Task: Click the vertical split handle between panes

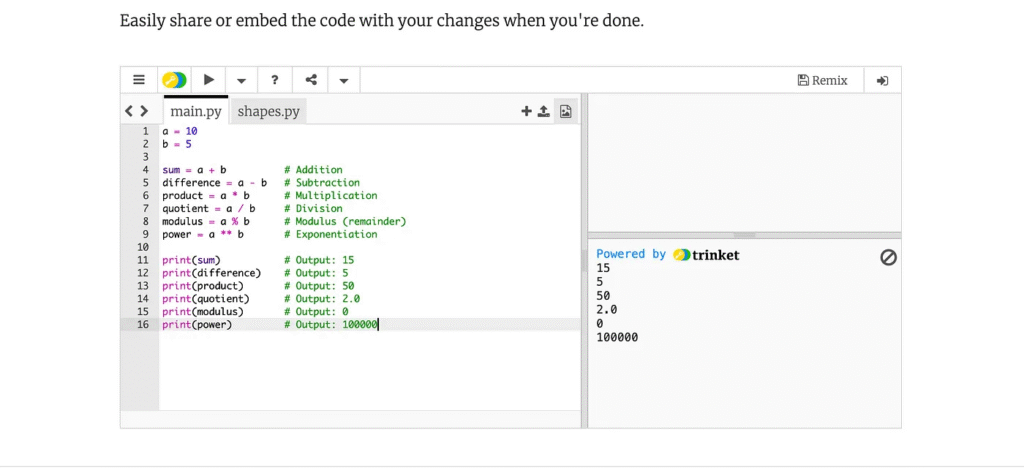Action: pyautogui.click(x=584, y=261)
